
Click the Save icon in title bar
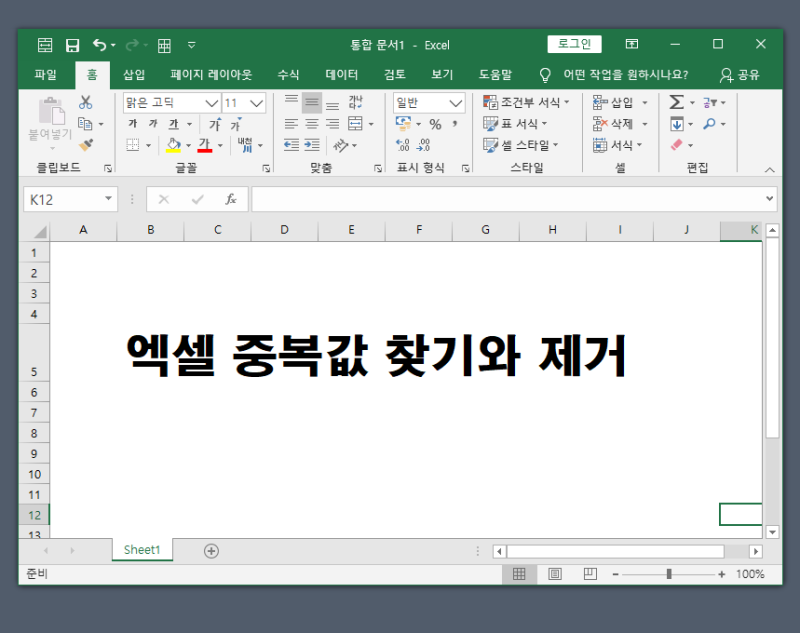coord(72,45)
